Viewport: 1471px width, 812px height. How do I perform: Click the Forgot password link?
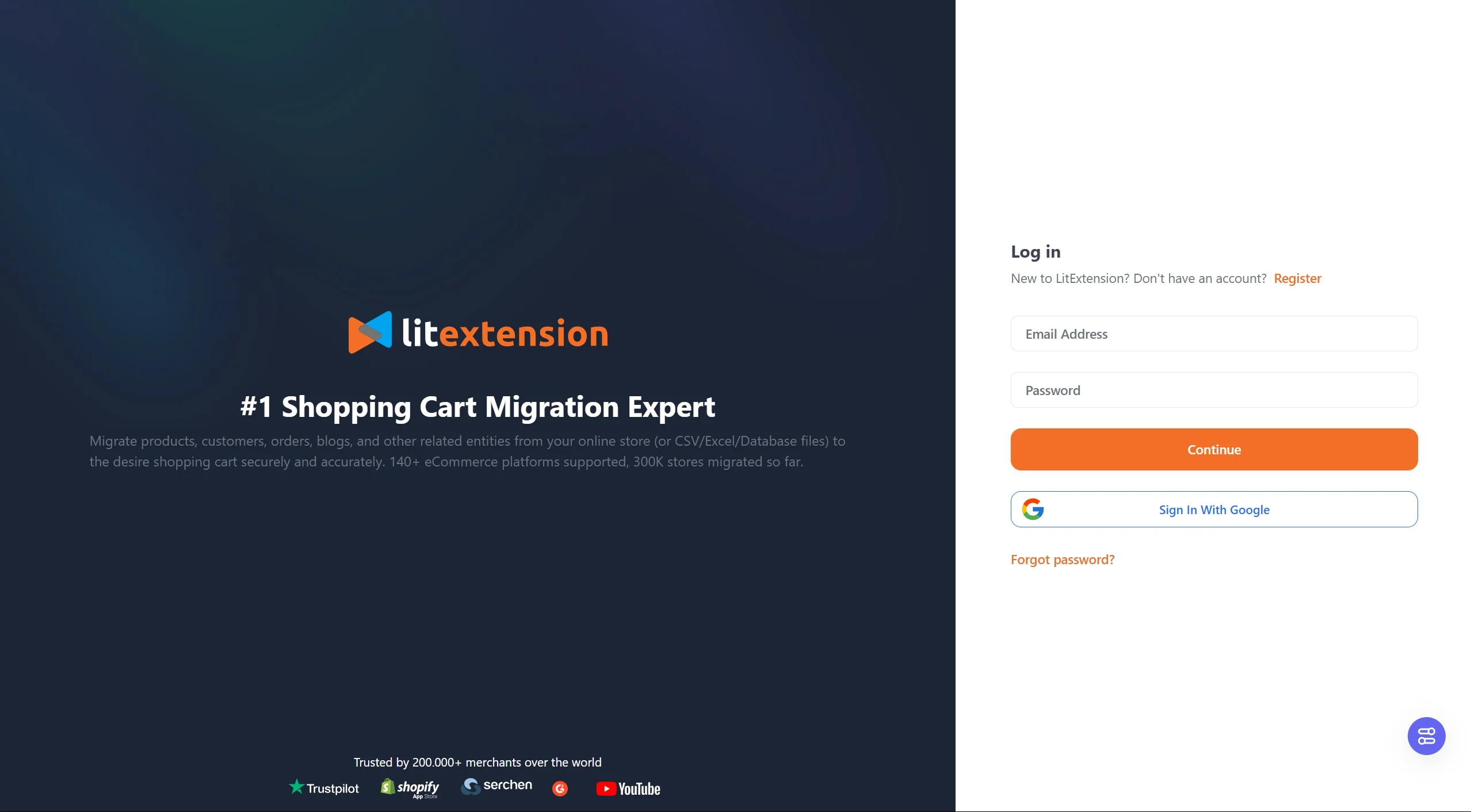(x=1062, y=558)
